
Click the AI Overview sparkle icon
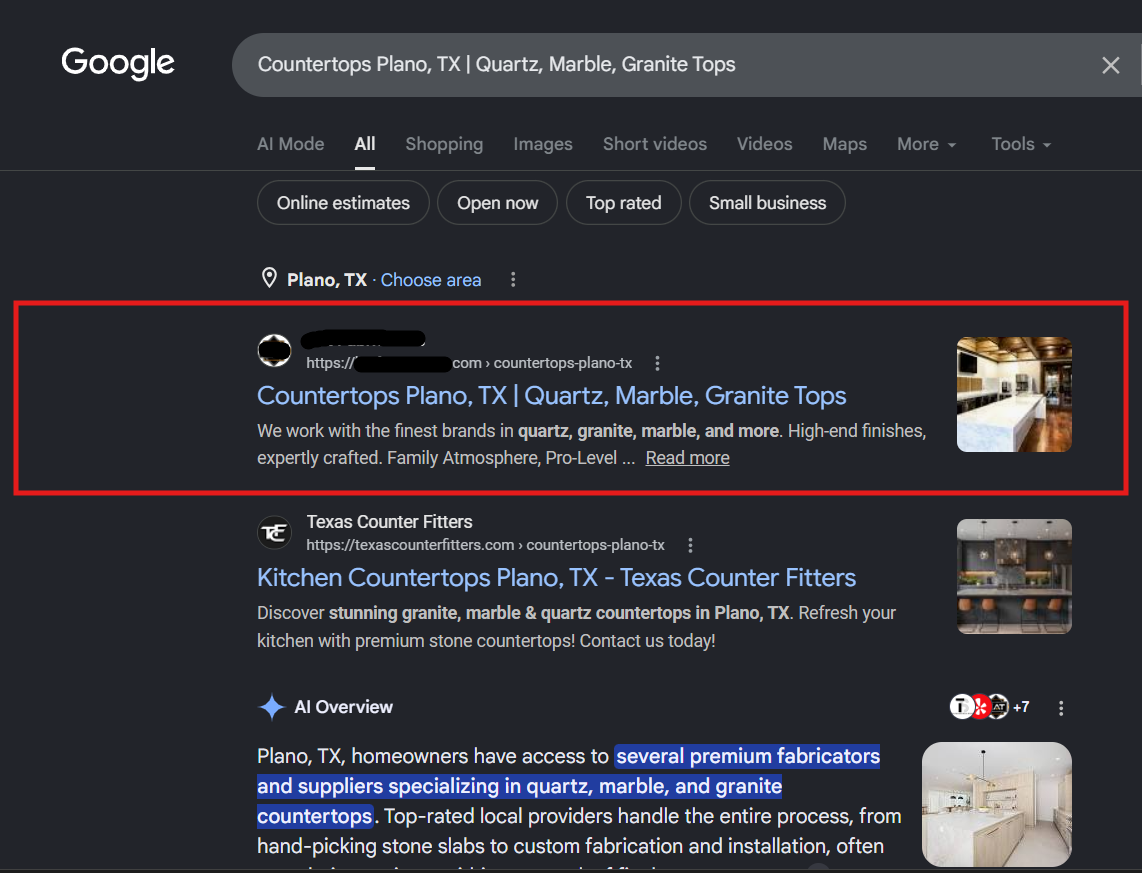pyautogui.click(x=272, y=707)
